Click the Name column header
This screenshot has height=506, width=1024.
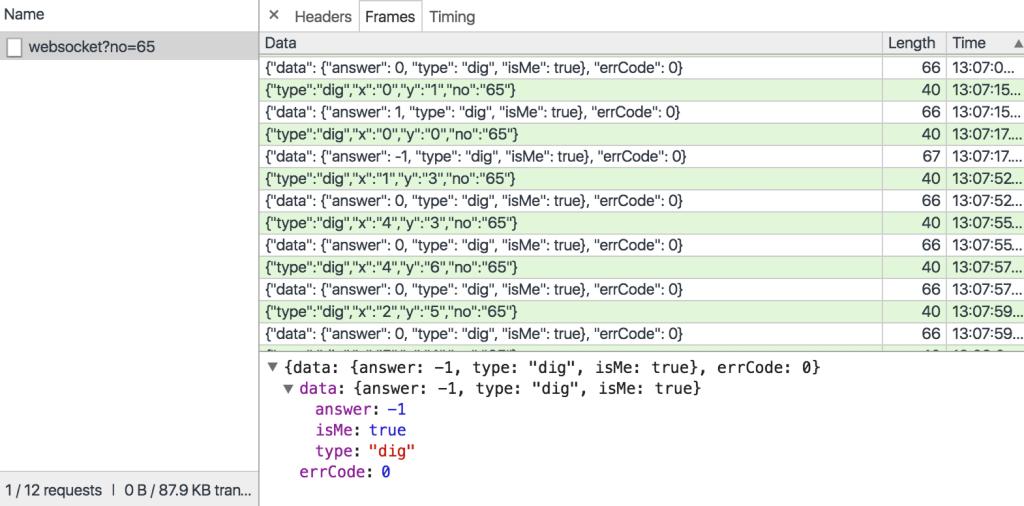(24, 15)
